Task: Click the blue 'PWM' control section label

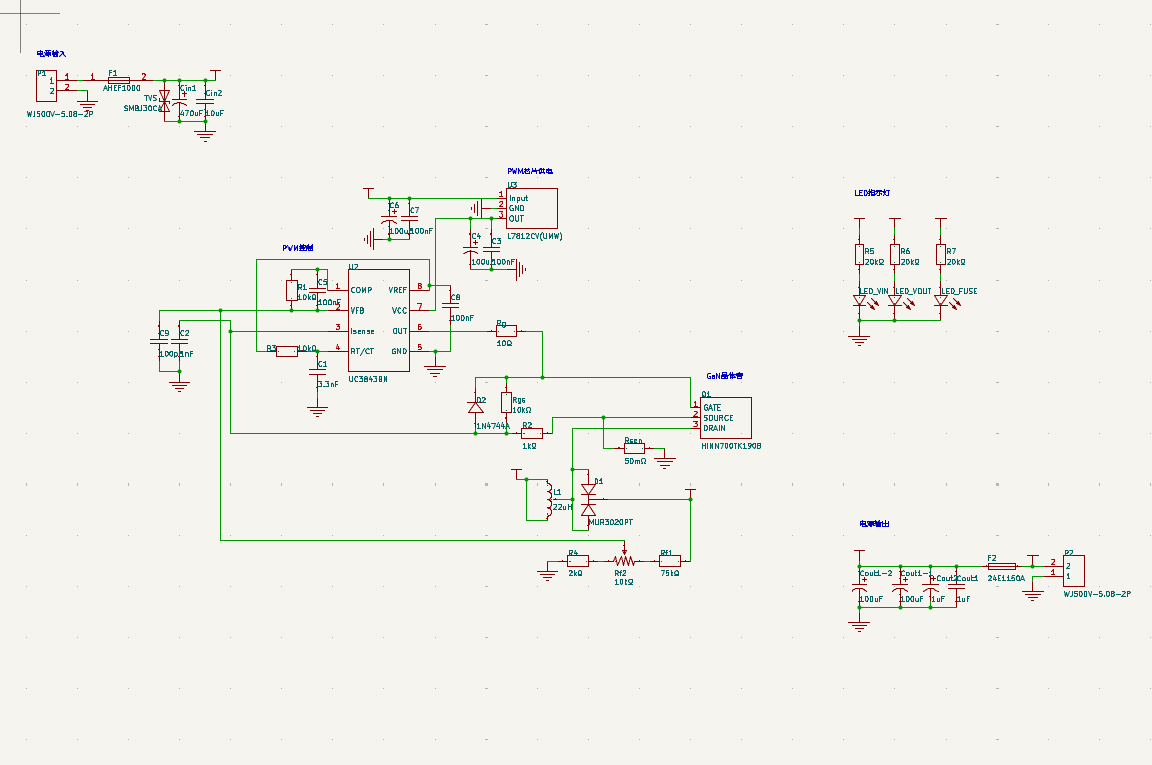Action: (x=298, y=248)
